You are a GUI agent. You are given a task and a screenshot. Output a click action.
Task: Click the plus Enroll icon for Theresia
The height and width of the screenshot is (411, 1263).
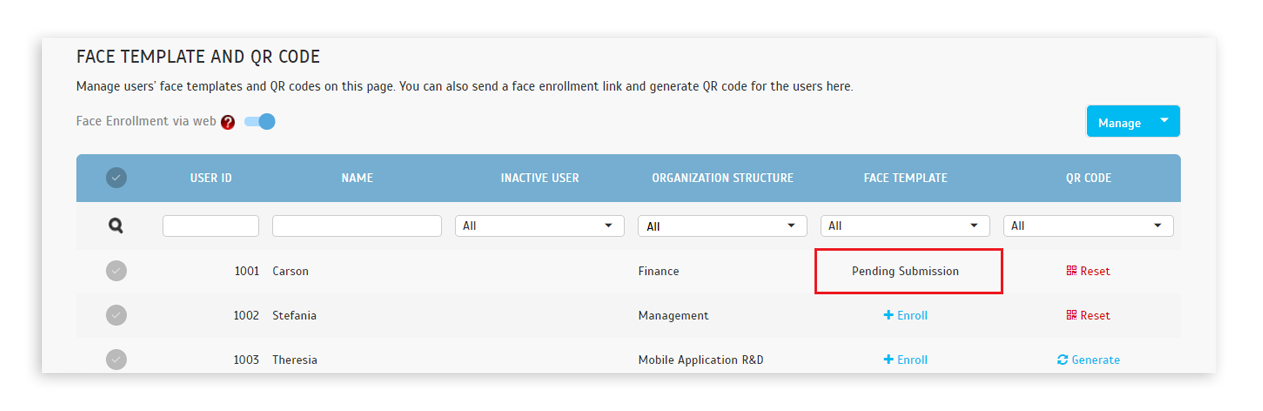click(x=888, y=360)
